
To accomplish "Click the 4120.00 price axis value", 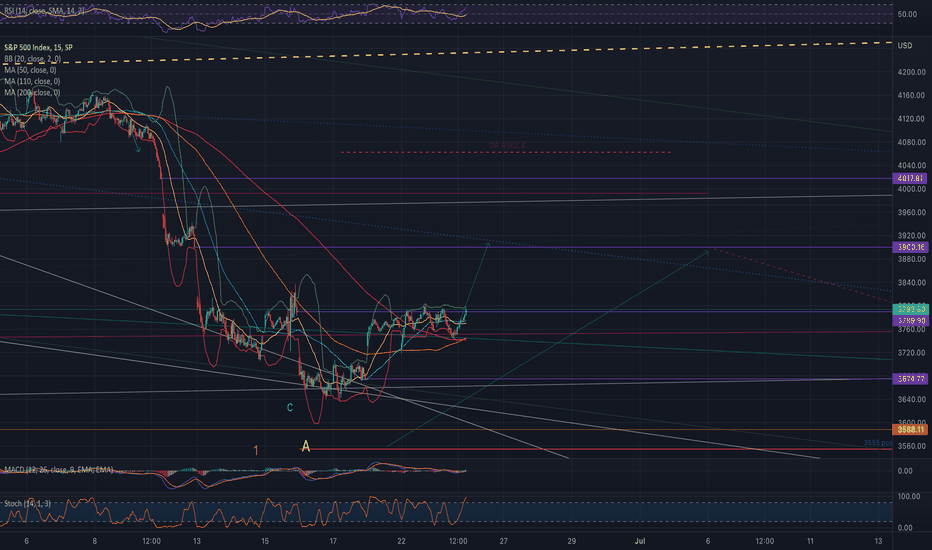I will (912, 119).
